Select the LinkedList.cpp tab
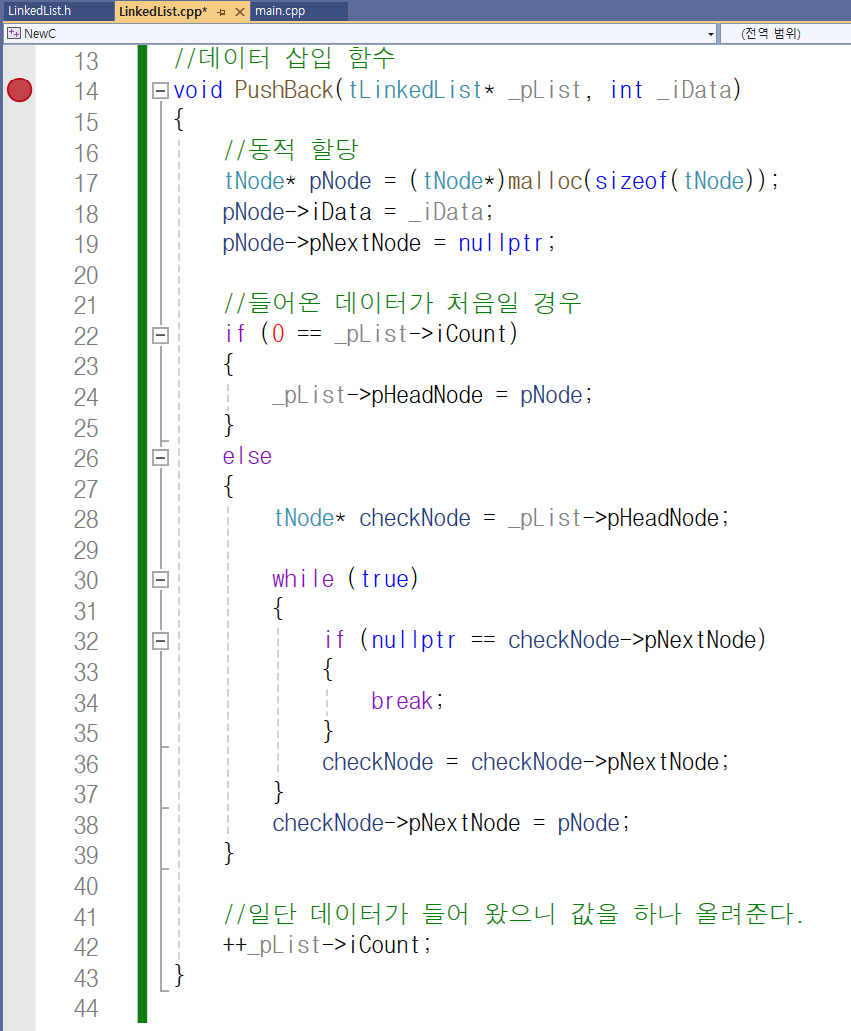The width and height of the screenshot is (851, 1031). (x=162, y=11)
